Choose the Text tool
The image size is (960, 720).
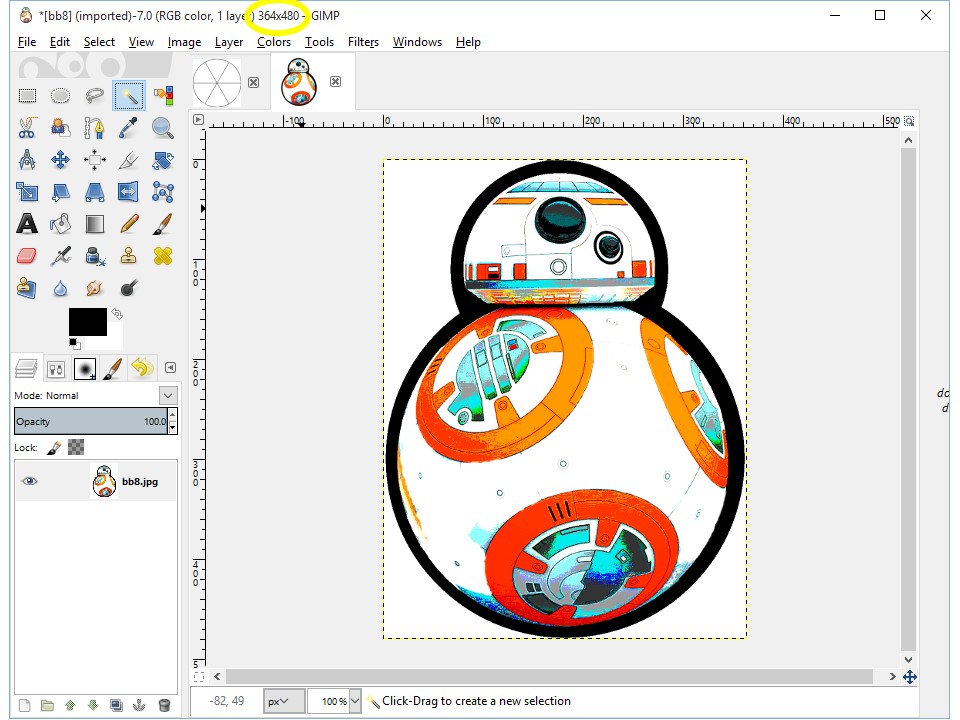tap(27, 223)
